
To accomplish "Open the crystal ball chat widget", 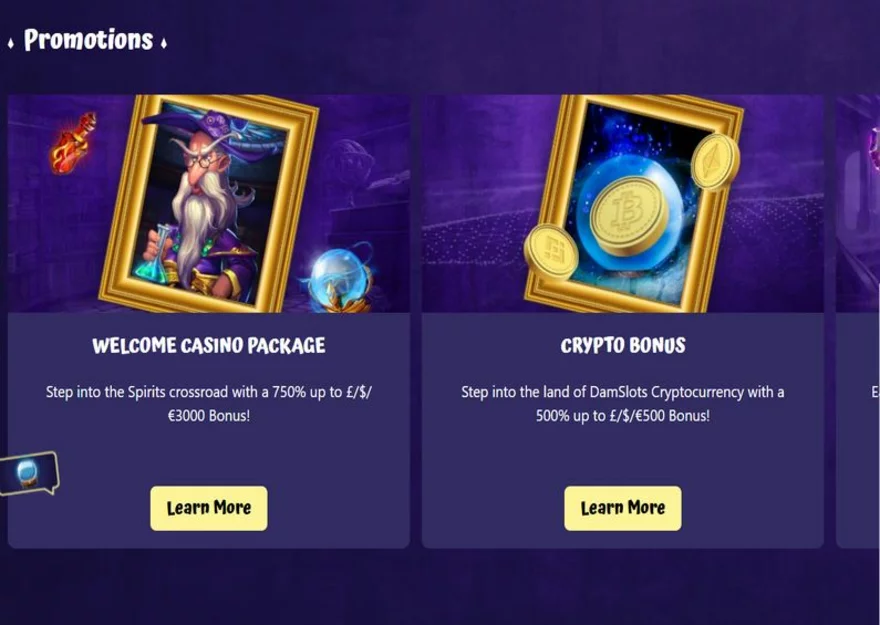I will click(28, 474).
